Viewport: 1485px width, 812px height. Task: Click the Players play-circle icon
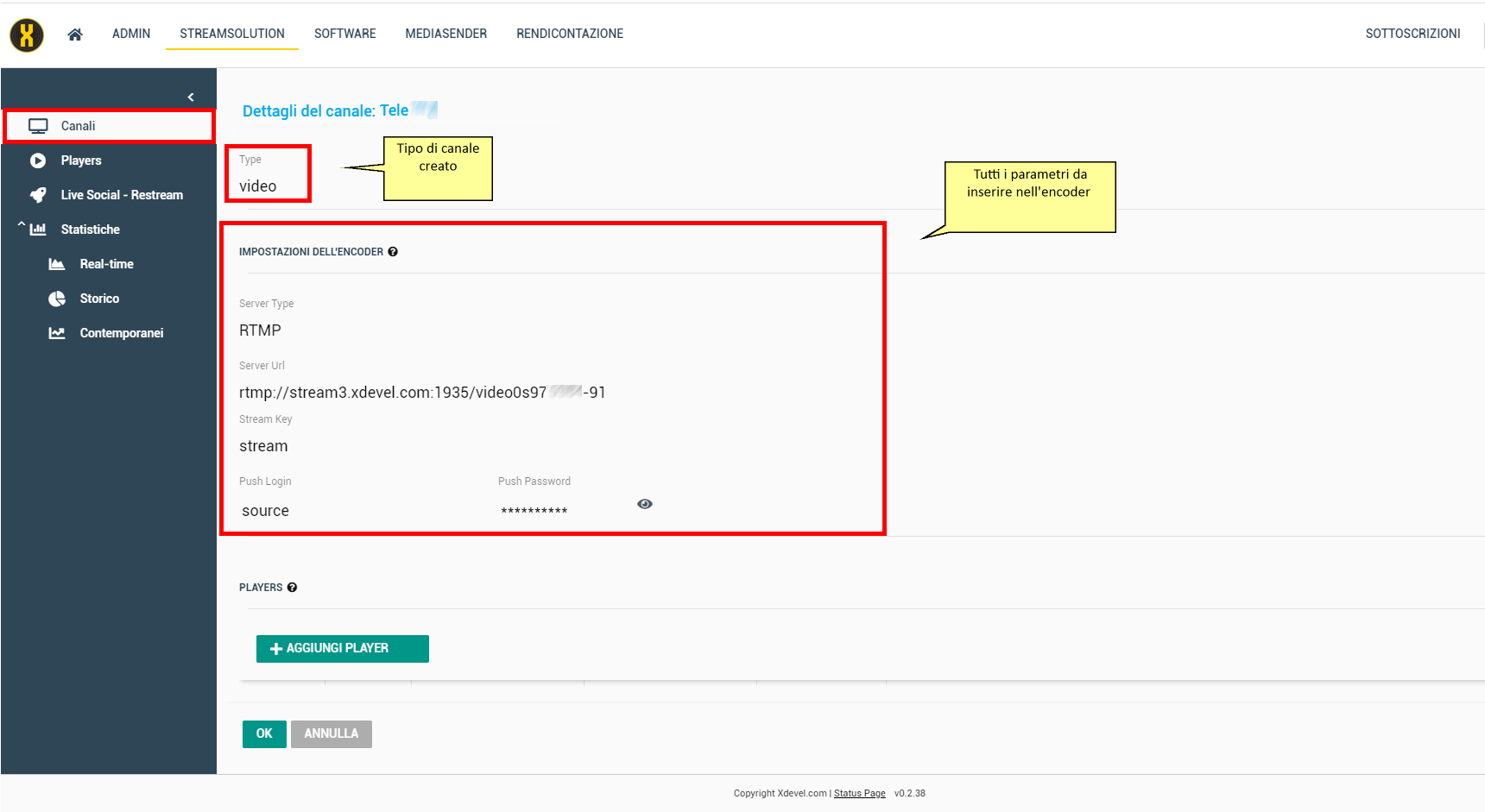[x=38, y=161]
